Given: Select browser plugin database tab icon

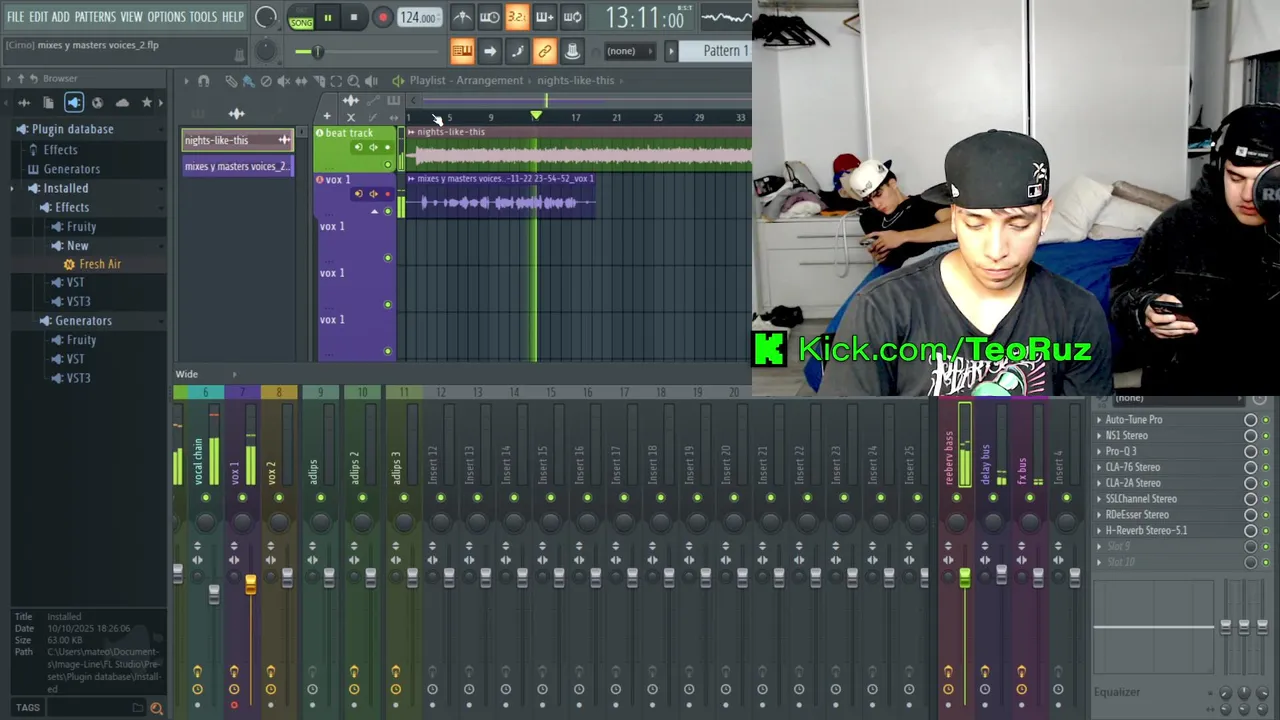Looking at the screenshot, I should pyautogui.click(x=74, y=102).
